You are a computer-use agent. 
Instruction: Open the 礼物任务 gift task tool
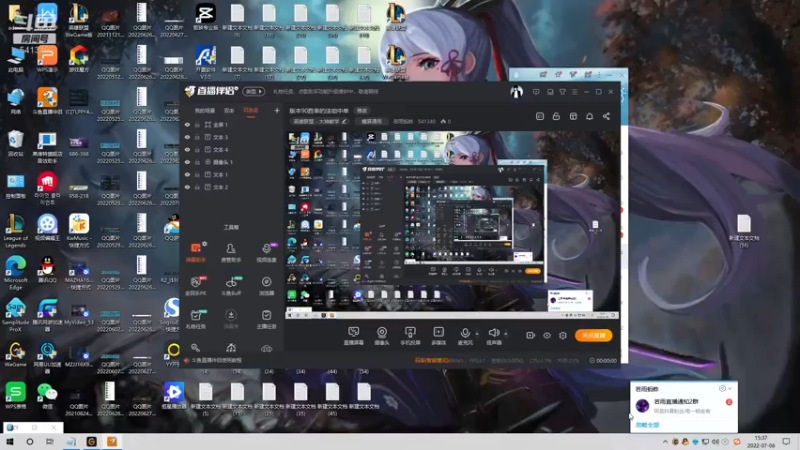pyautogui.click(x=196, y=319)
